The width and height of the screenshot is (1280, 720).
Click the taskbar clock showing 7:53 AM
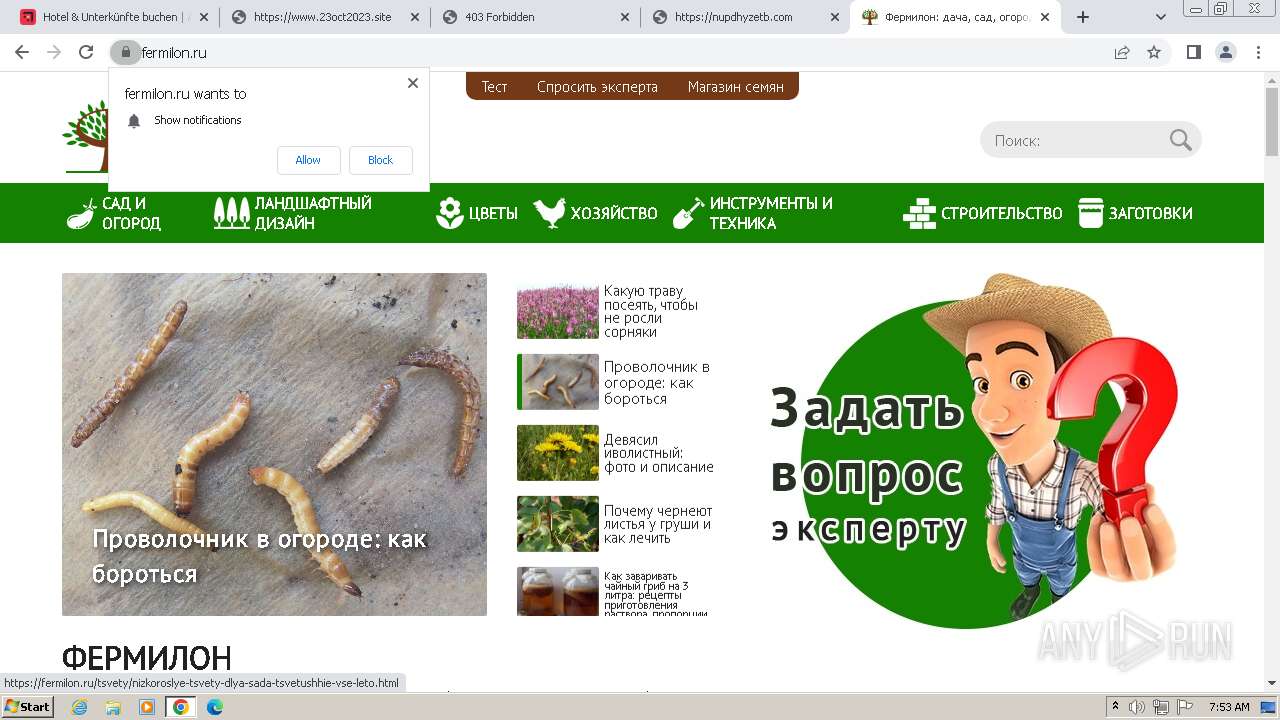coord(1229,707)
